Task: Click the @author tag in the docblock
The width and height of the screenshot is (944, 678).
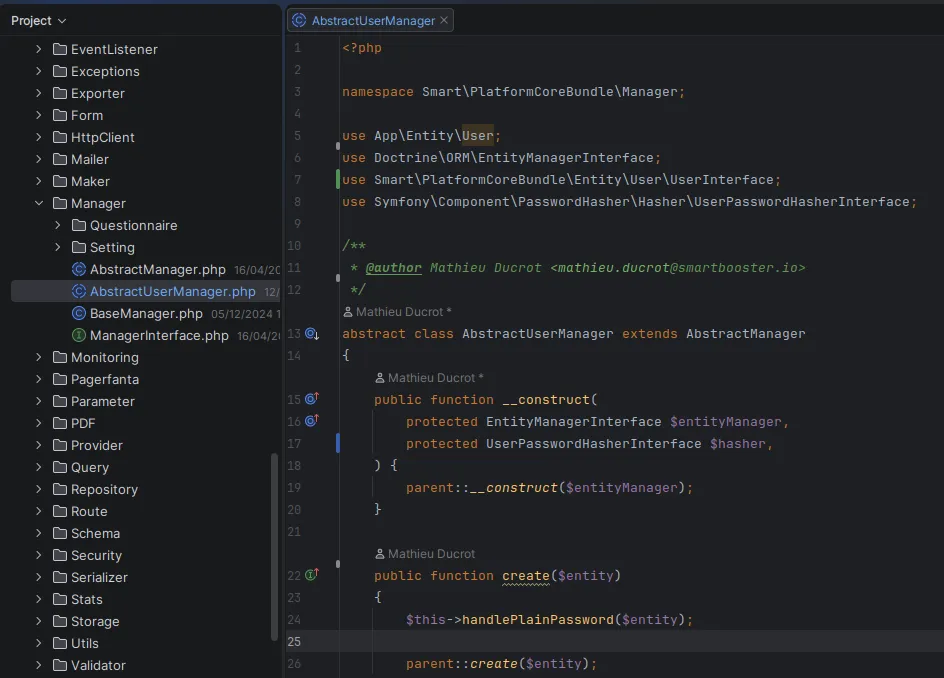Action: (394, 268)
